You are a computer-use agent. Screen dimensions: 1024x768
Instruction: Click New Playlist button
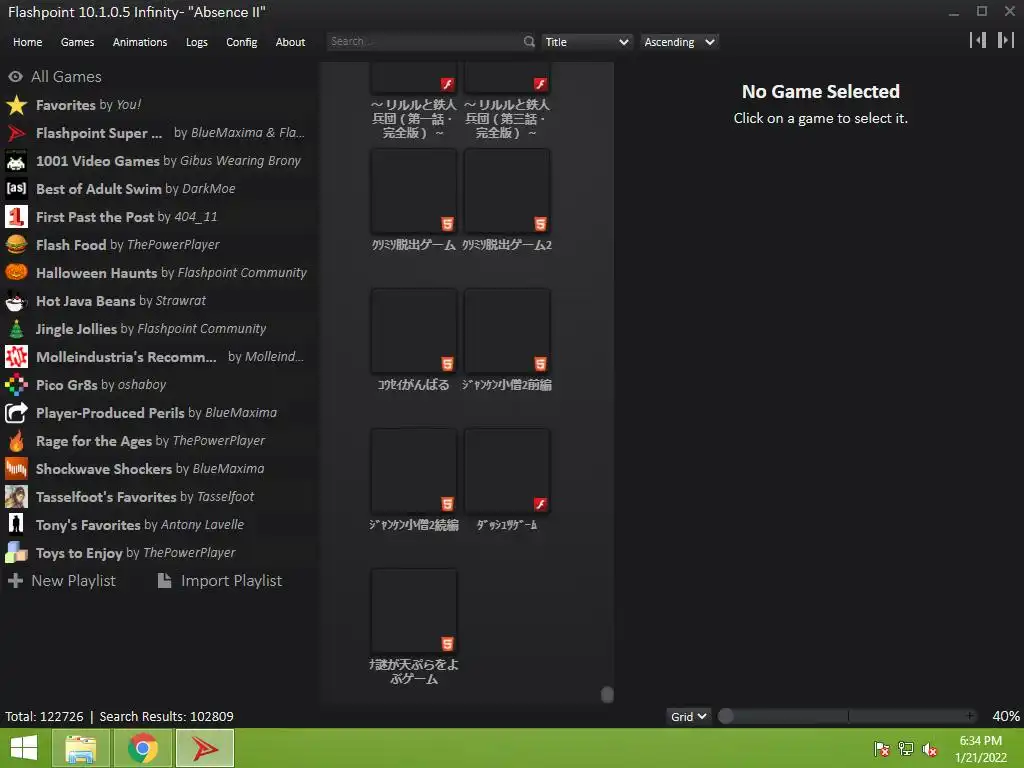click(x=61, y=581)
